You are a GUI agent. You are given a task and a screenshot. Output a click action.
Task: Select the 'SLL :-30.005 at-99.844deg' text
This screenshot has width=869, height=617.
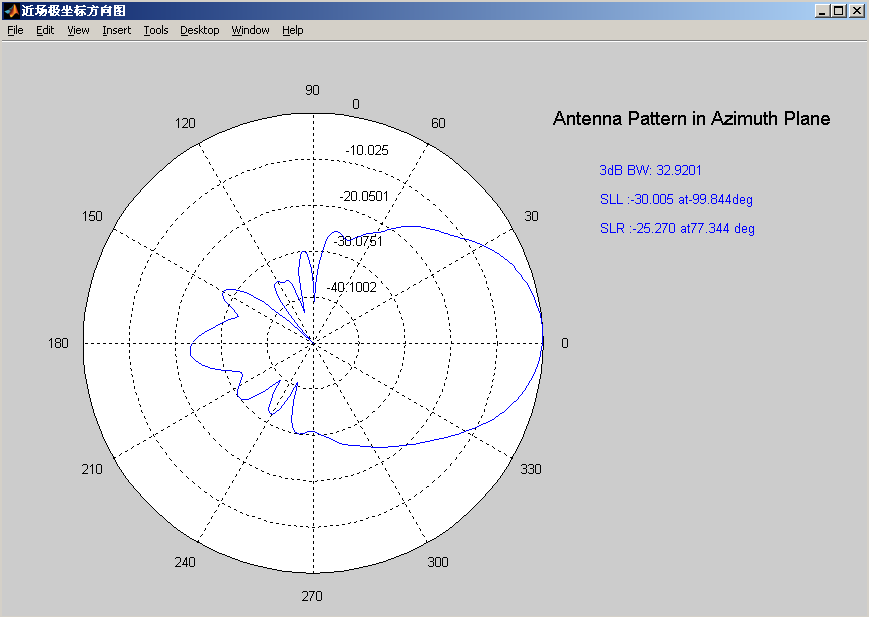point(676,200)
